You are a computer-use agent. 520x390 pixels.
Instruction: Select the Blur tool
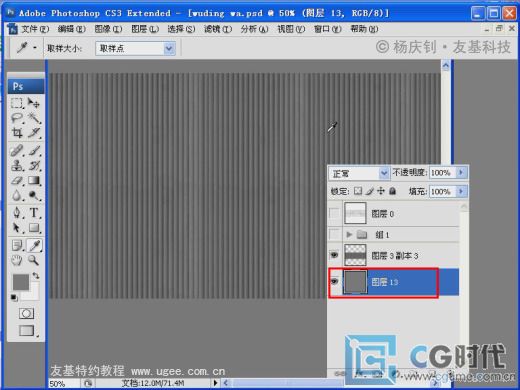click(17, 195)
